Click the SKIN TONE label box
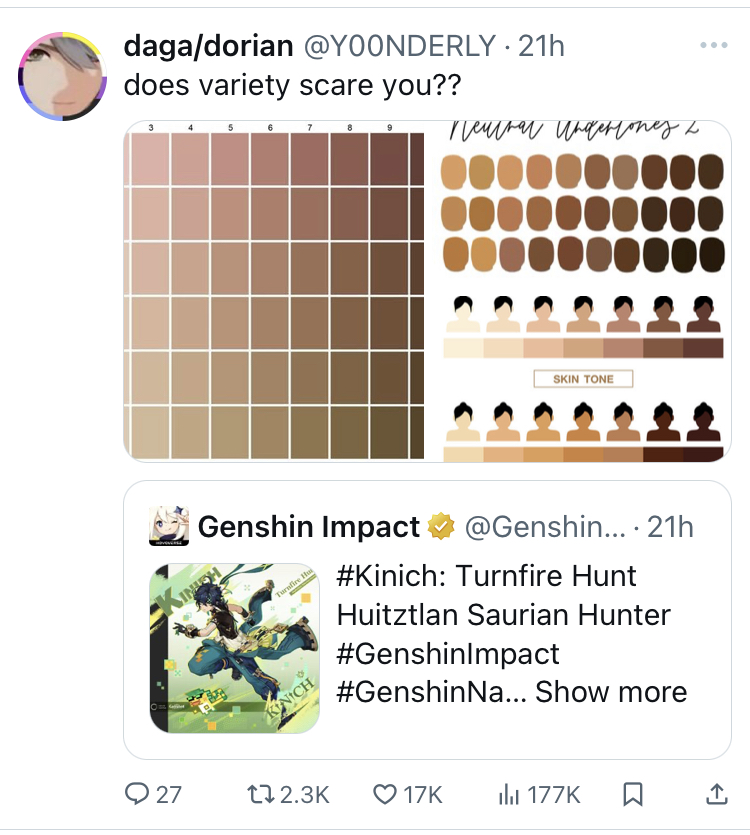 pyautogui.click(x=583, y=379)
